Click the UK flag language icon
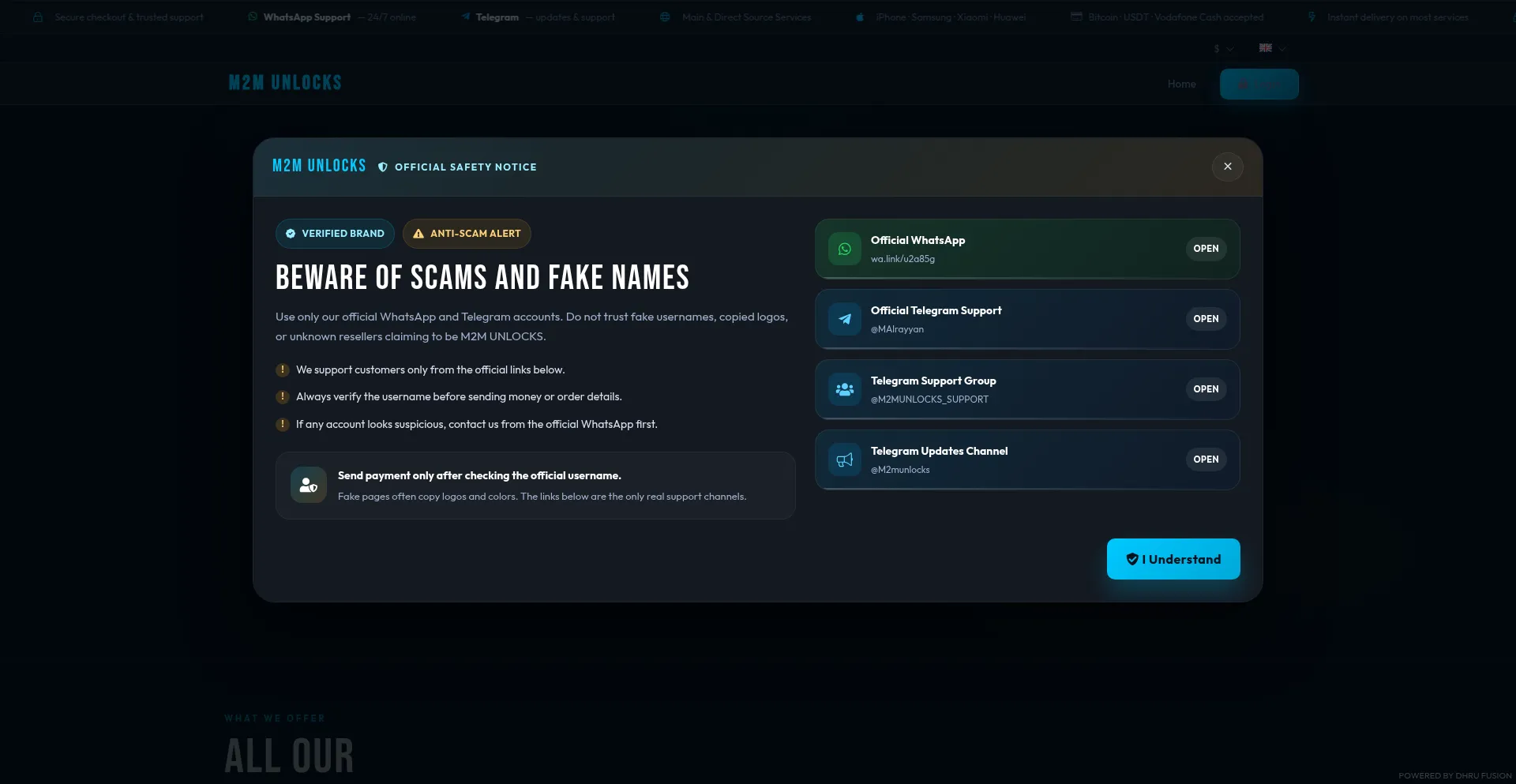The image size is (1516, 784). [1266, 48]
